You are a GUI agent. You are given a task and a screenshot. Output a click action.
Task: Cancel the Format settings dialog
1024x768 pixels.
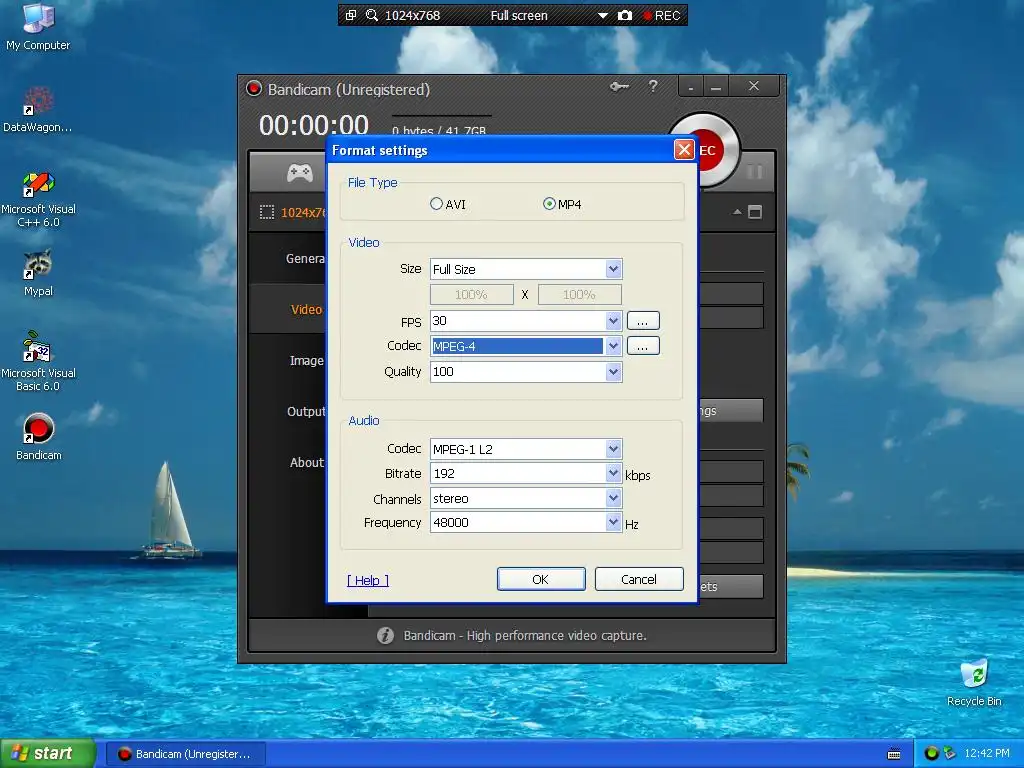coord(639,579)
